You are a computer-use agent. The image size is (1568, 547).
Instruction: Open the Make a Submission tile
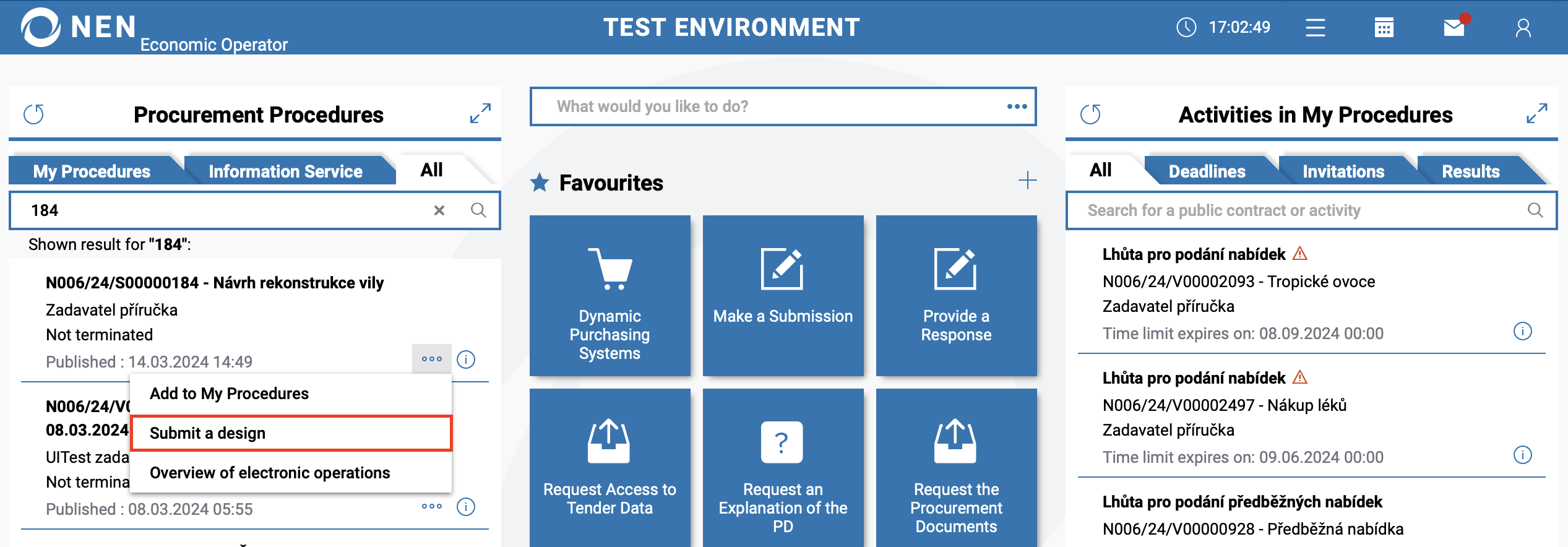coord(783,296)
